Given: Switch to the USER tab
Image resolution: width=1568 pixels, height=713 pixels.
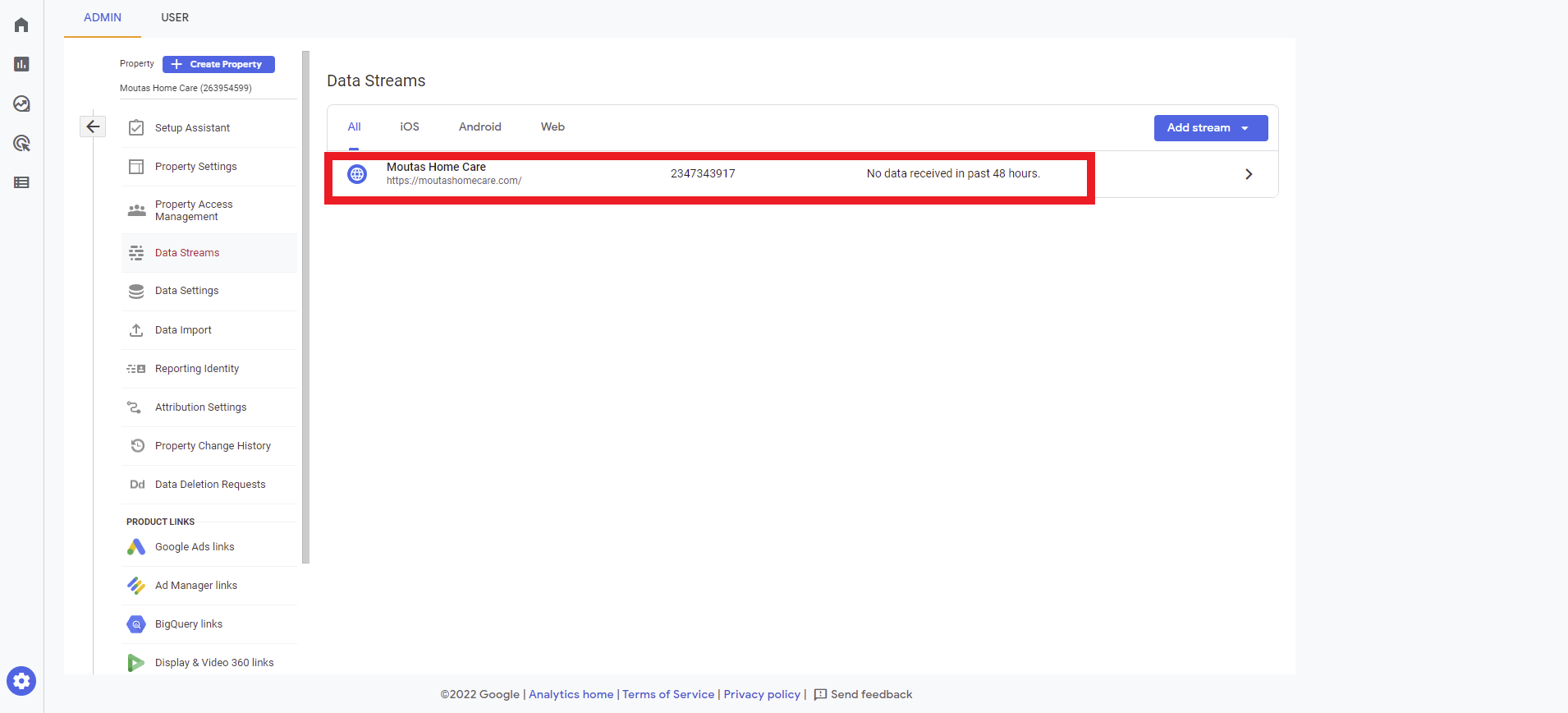Looking at the screenshot, I should click(x=174, y=17).
